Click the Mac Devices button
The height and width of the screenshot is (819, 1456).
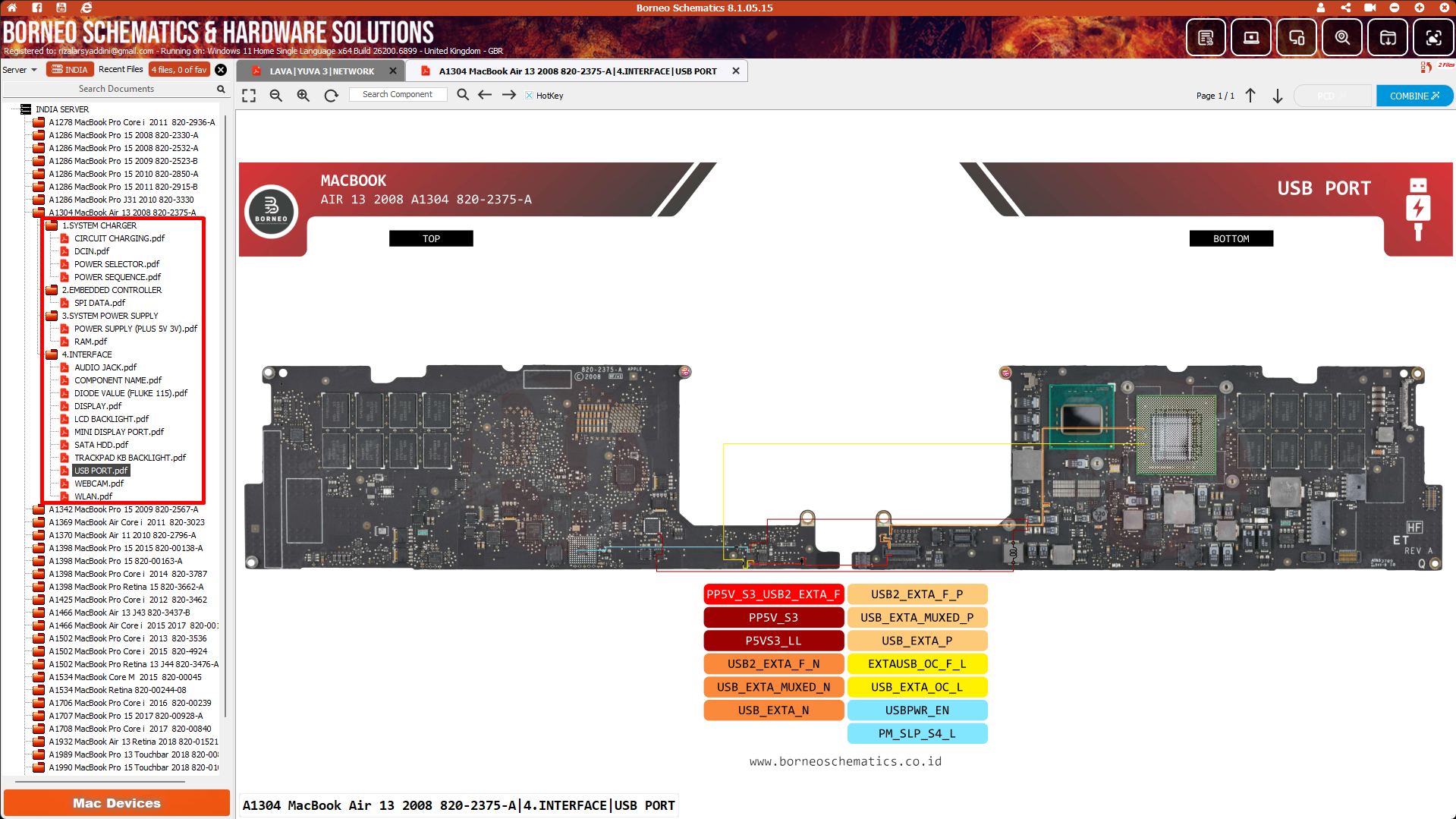pos(117,803)
